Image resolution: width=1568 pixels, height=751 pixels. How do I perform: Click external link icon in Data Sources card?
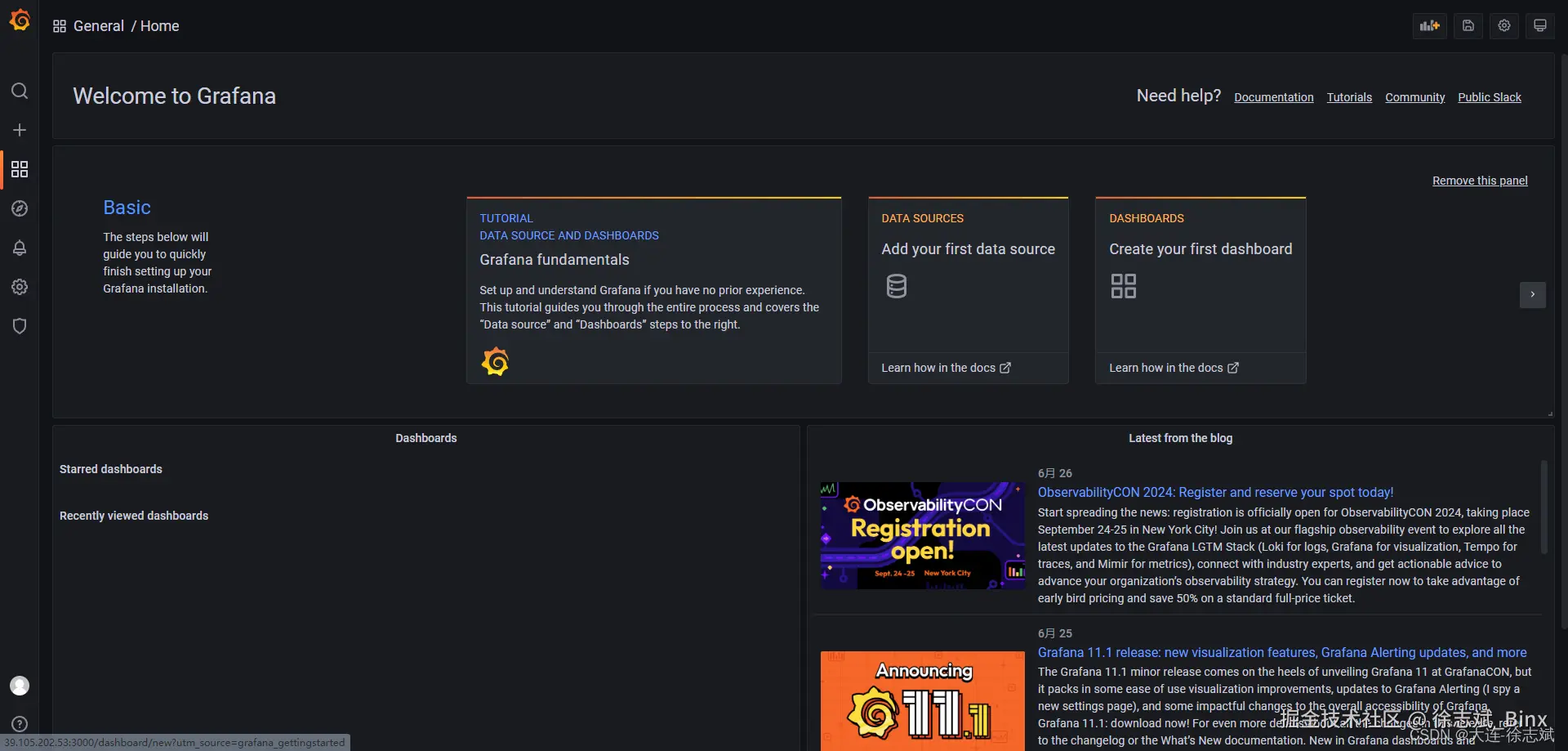tap(1005, 368)
